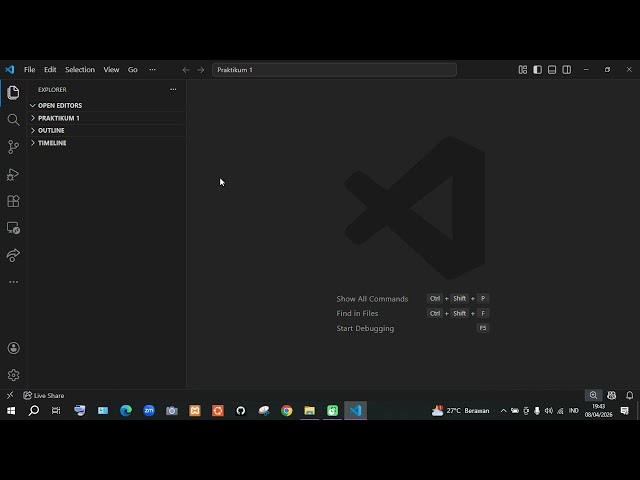Open the View menu
This screenshot has width=640, height=480.
click(x=111, y=70)
